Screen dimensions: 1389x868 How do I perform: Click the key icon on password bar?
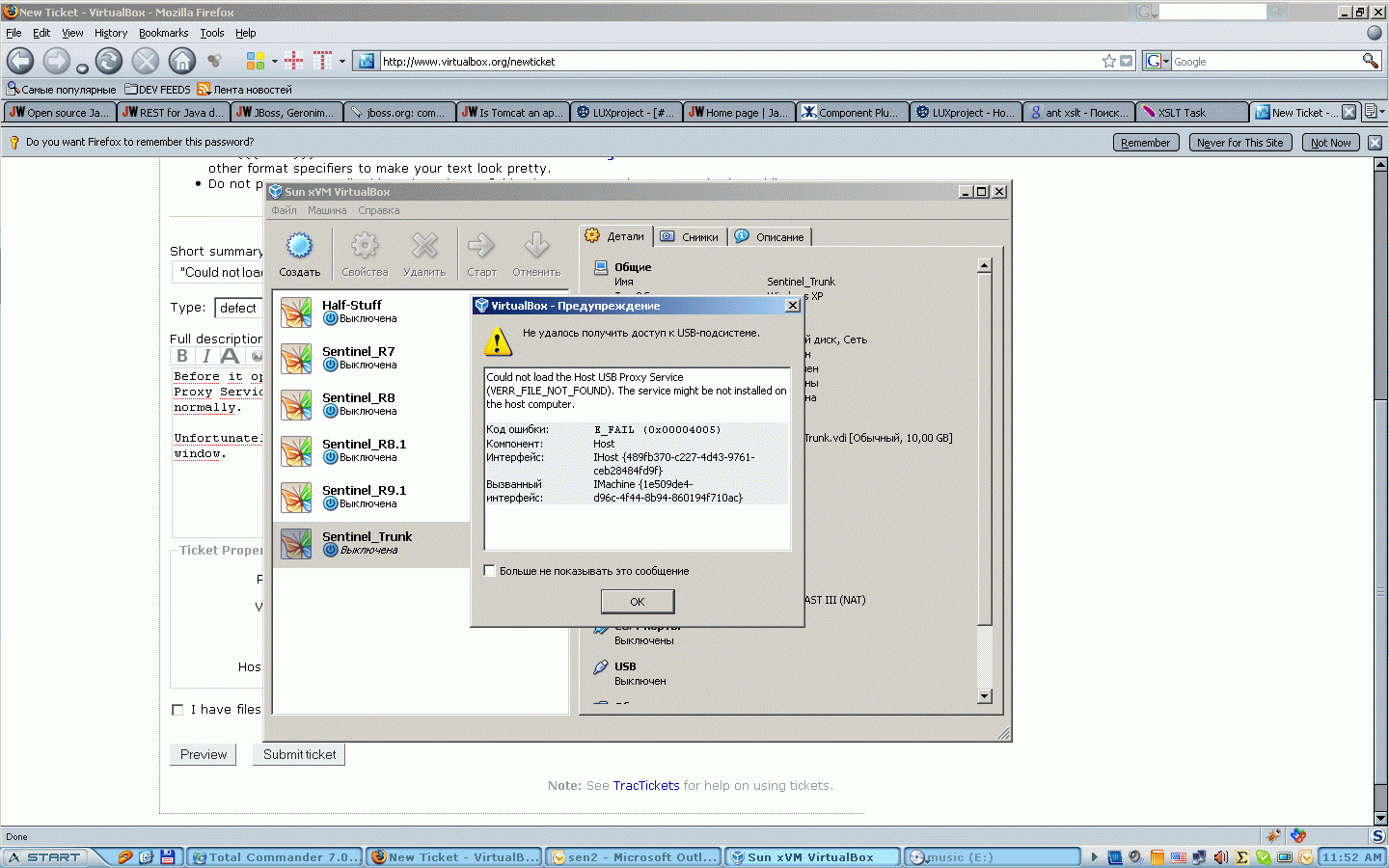click(14, 142)
